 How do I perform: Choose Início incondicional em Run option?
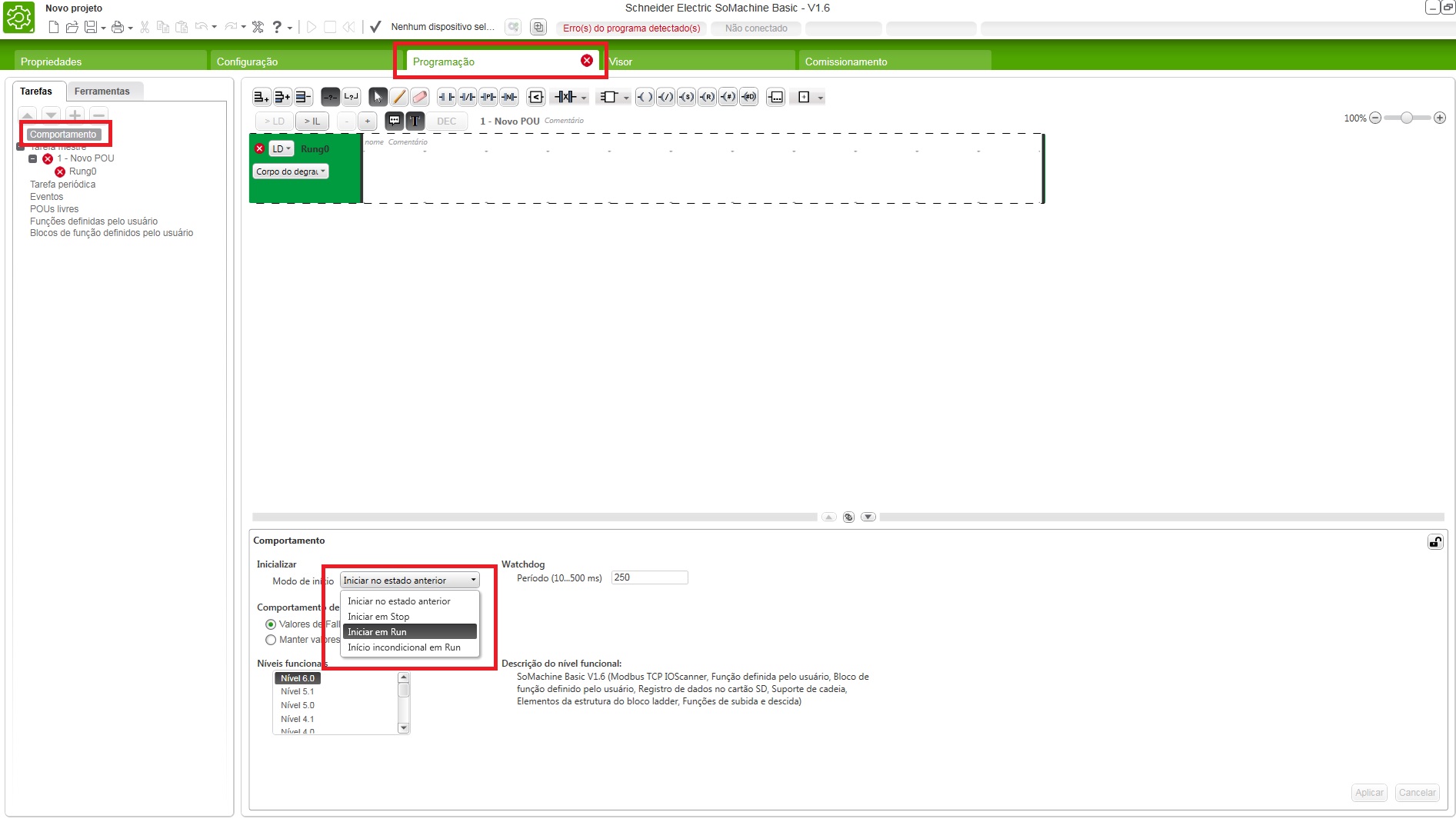click(x=410, y=647)
